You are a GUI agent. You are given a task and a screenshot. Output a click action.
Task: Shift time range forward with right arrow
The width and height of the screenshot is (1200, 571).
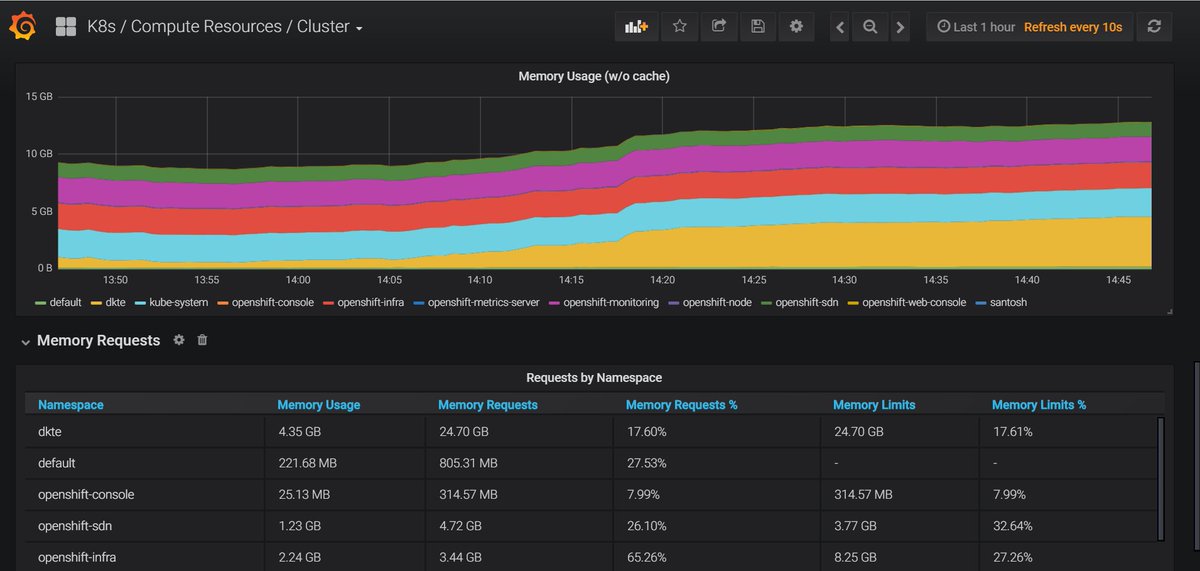coord(900,27)
